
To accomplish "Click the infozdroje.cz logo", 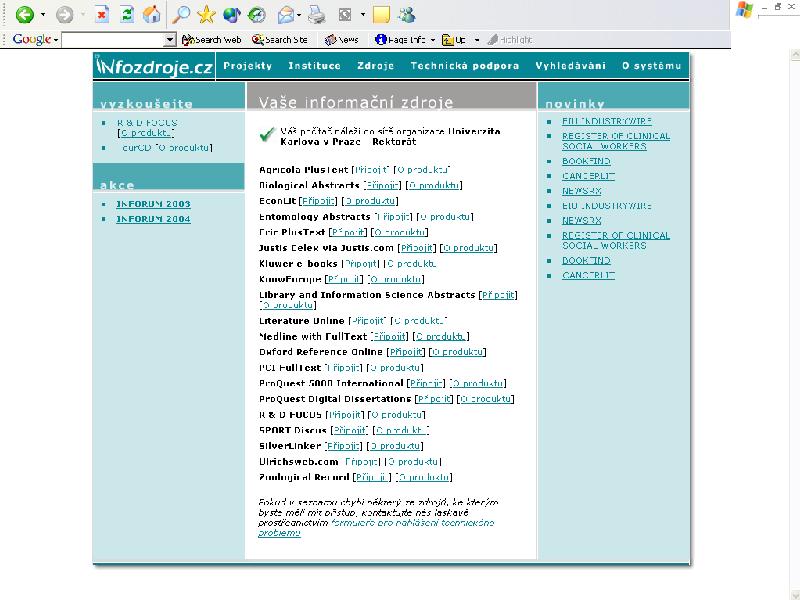I will pos(154,67).
